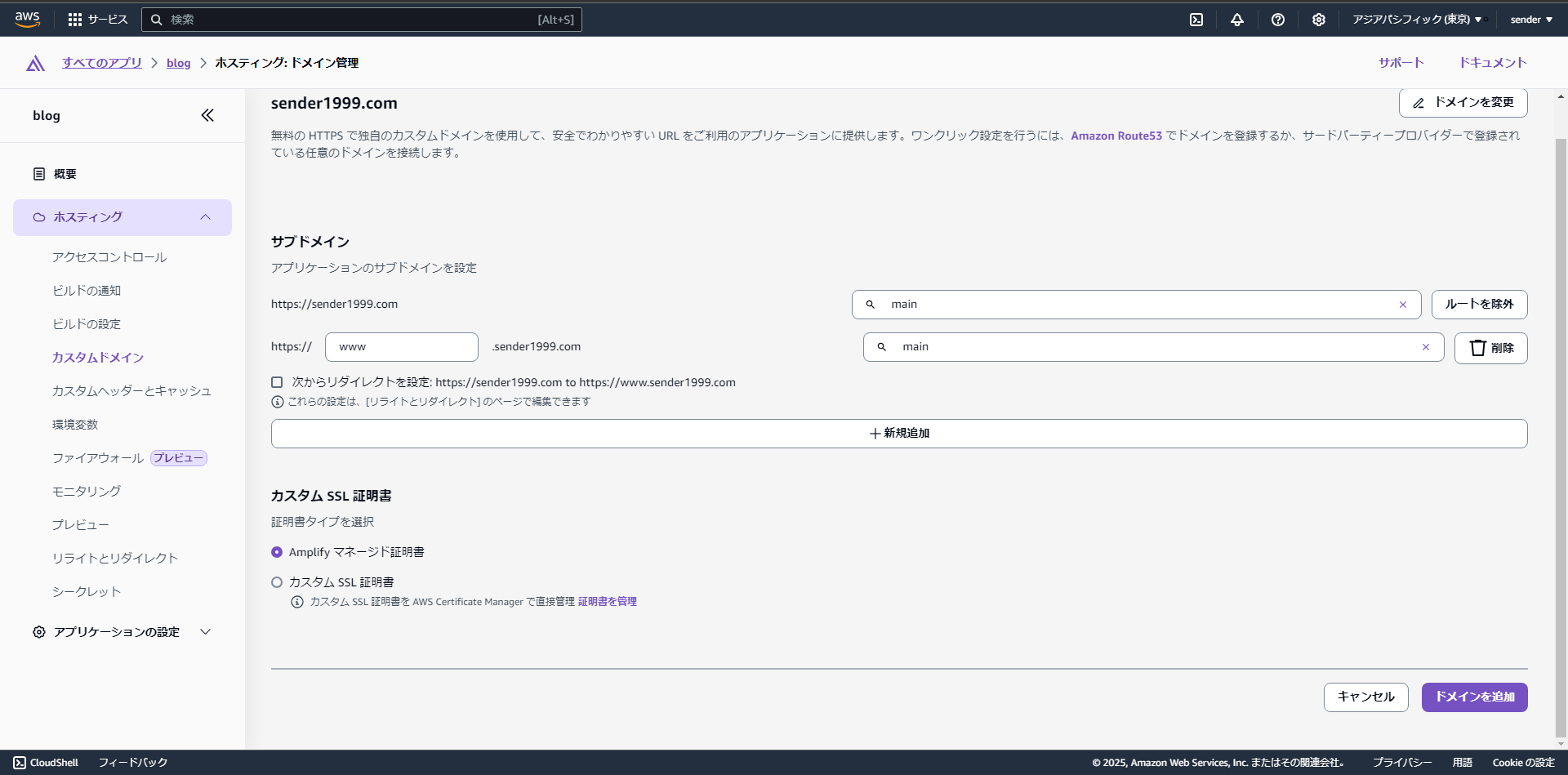
Task: Click the info icon next to redirect note
Action: point(278,402)
